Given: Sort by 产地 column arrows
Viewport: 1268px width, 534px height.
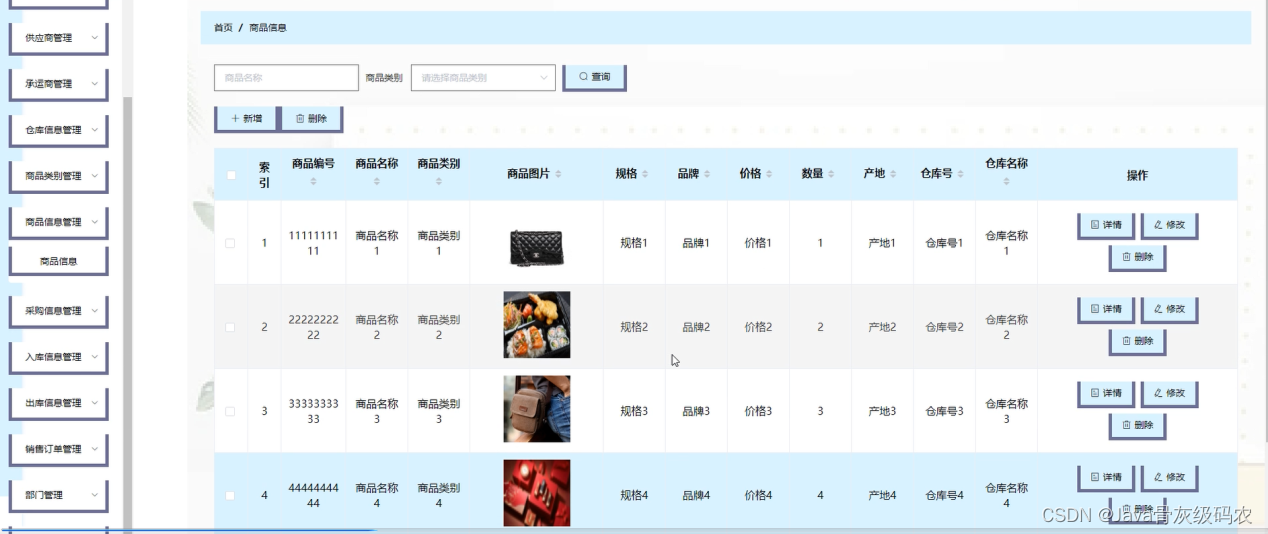Looking at the screenshot, I should pyautogui.click(x=893, y=174).
